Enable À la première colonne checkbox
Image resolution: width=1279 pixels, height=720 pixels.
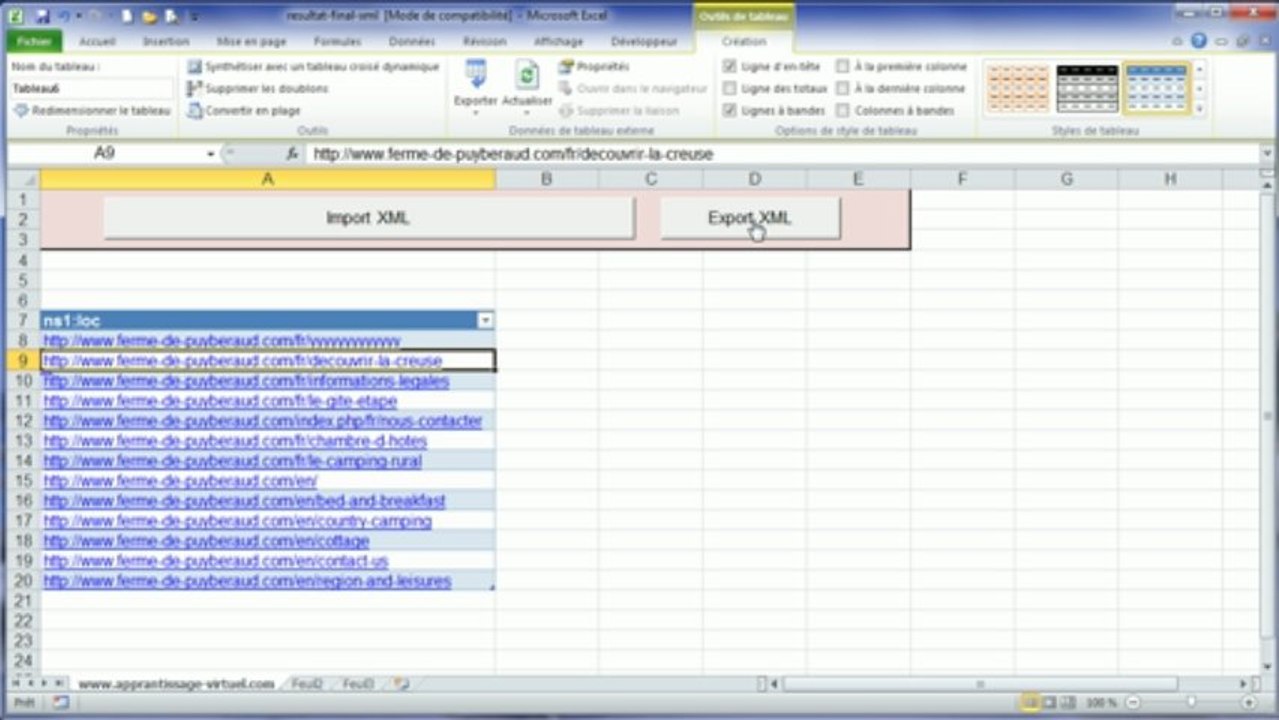843,66
